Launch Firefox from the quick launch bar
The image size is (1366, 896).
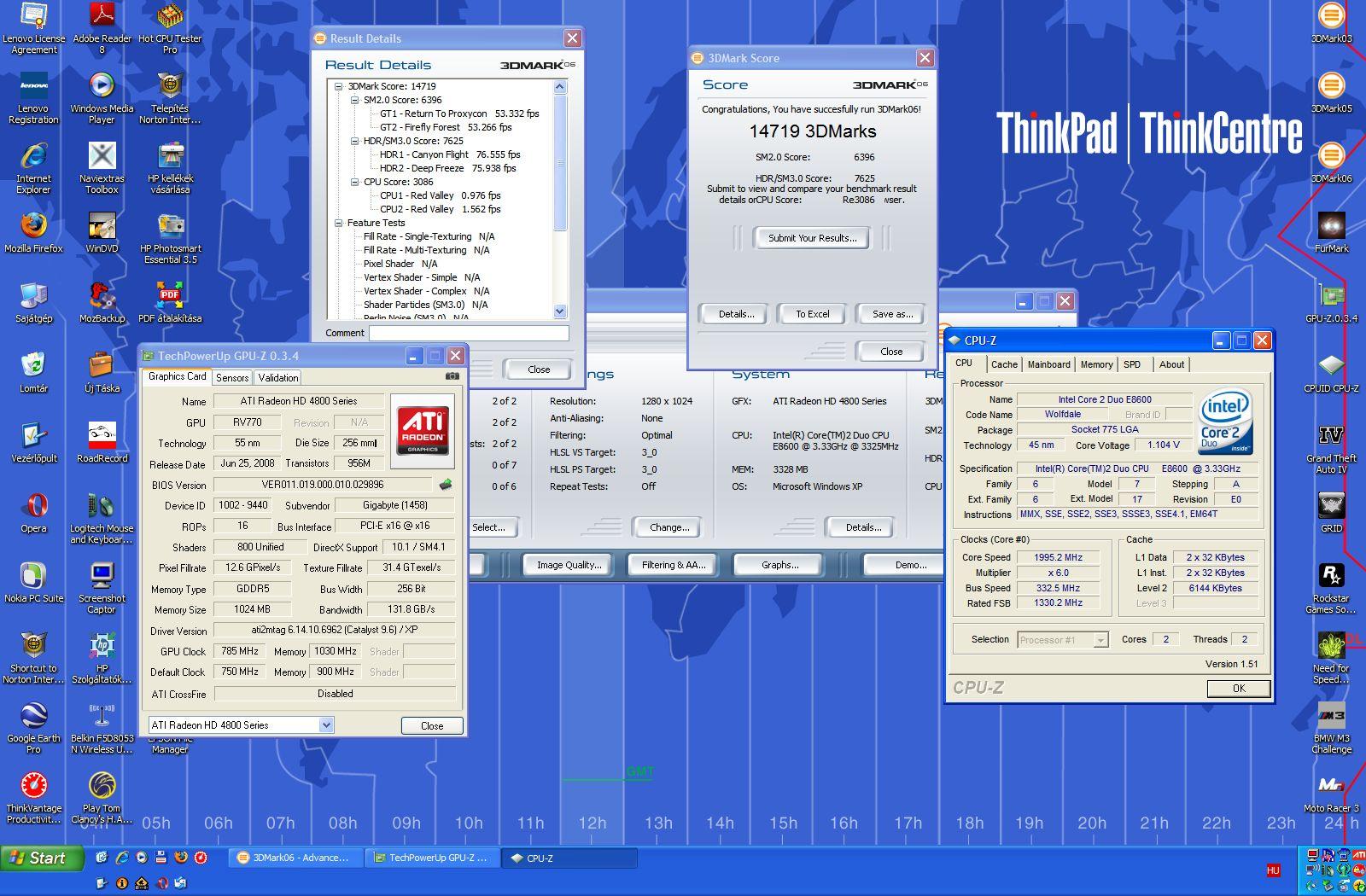click(x=181, y=858)
